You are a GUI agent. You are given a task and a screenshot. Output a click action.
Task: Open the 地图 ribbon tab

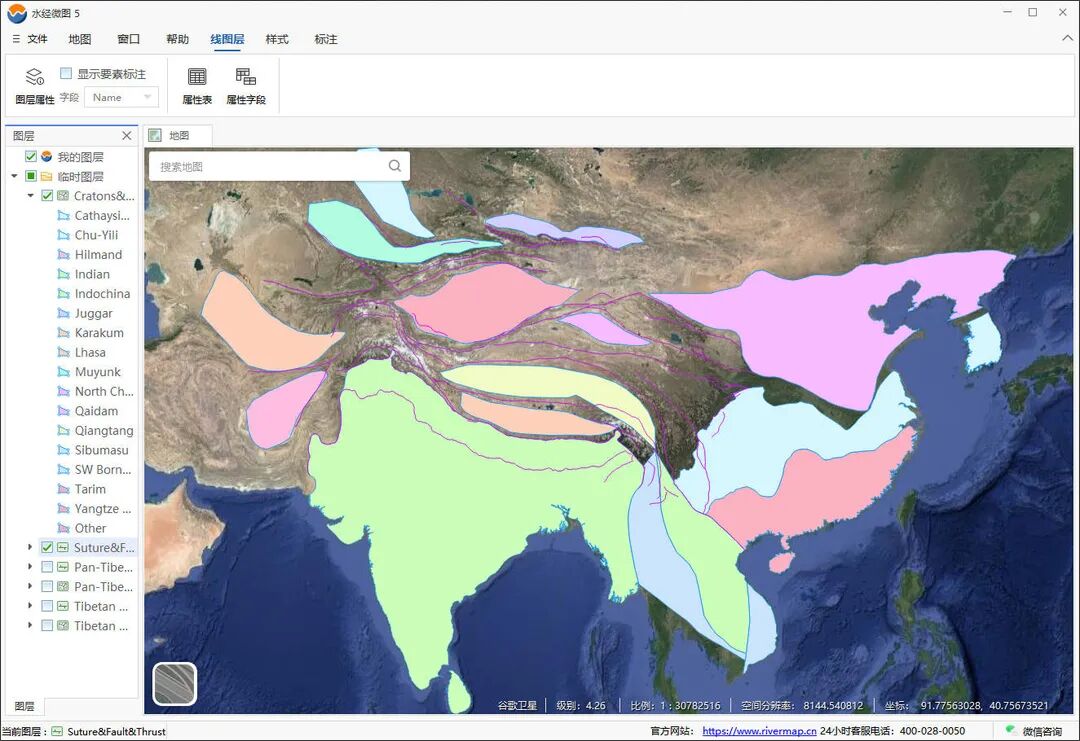coord(80,39)
